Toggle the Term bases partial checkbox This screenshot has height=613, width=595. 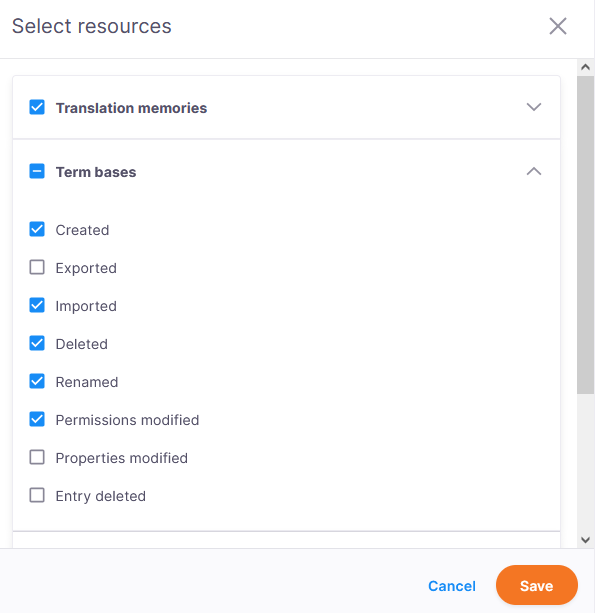click(x=37, y=171)
